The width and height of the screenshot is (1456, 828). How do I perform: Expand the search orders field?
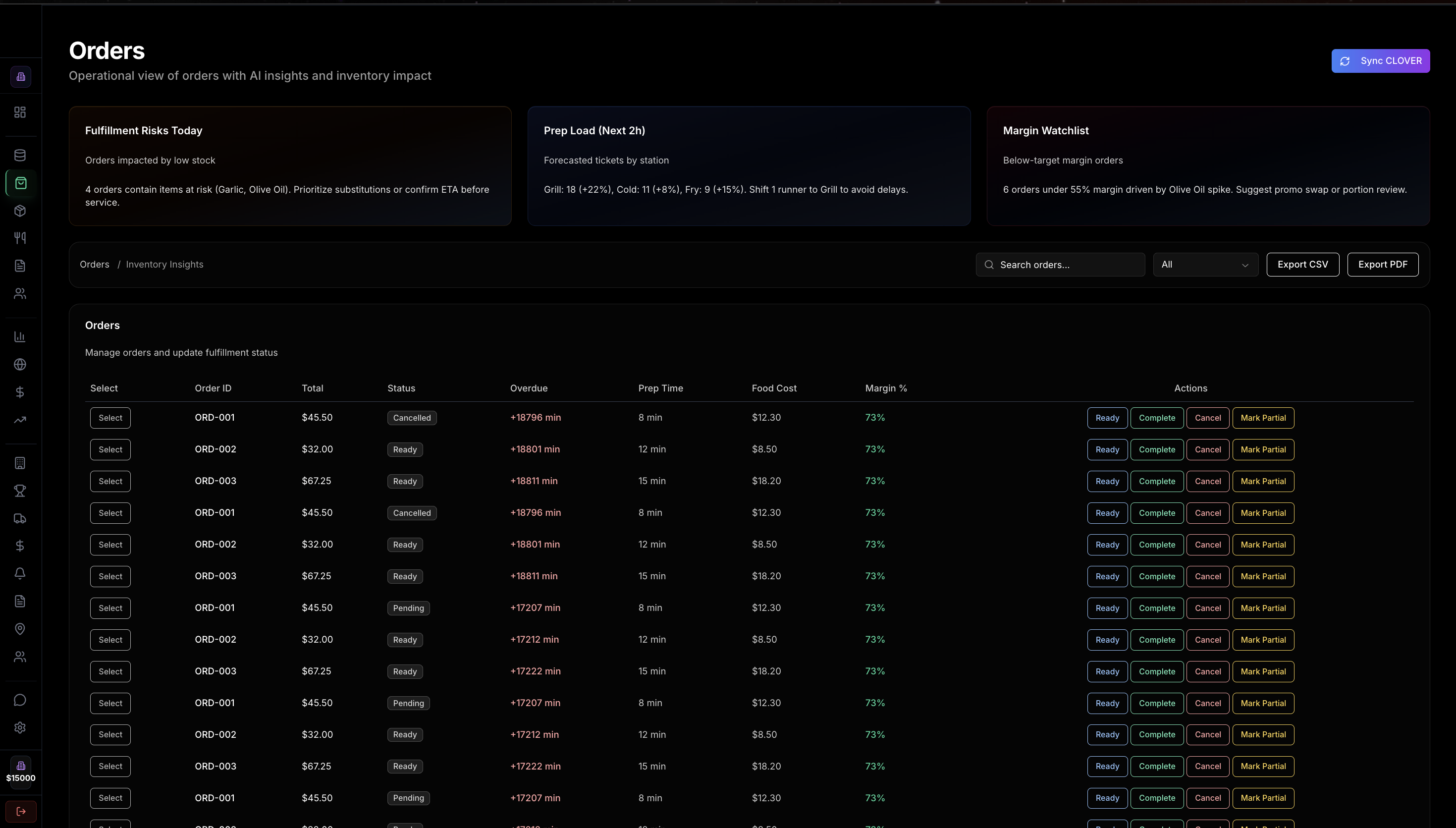tap(1060, 265)
